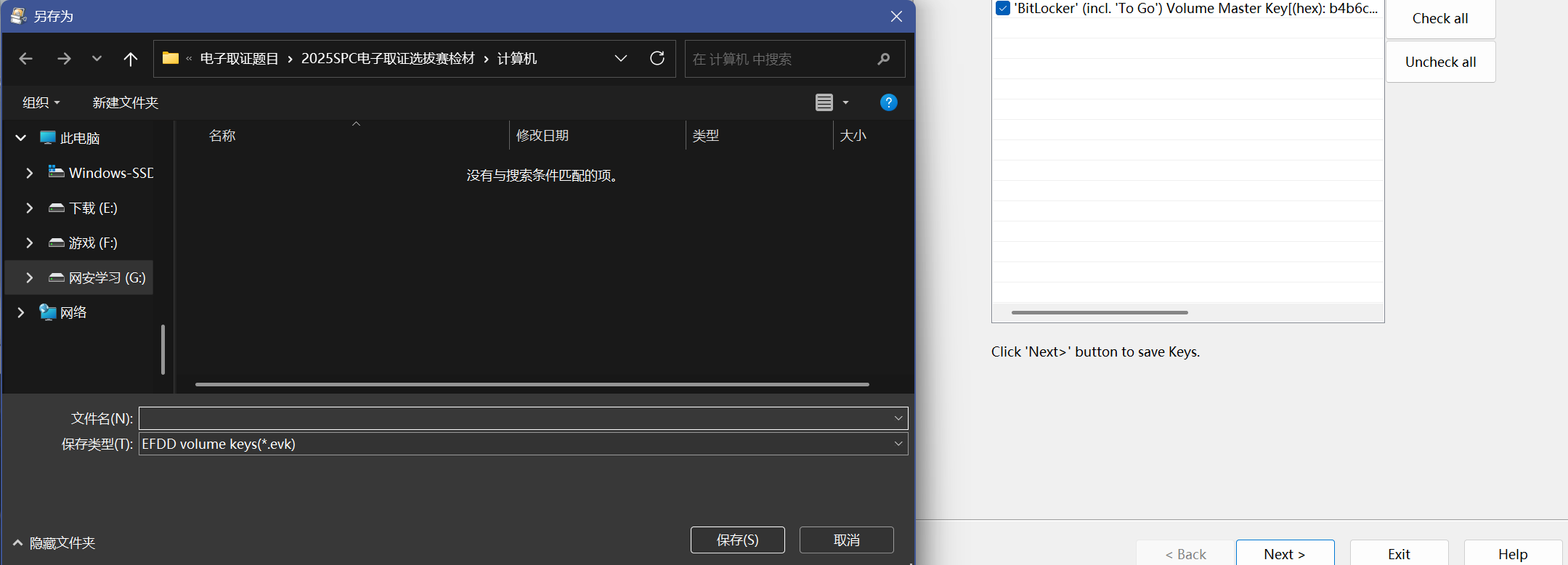Open the help question mark icon
The height and width of the screenshot is (565, 1568).
click(x=888, y=102)
